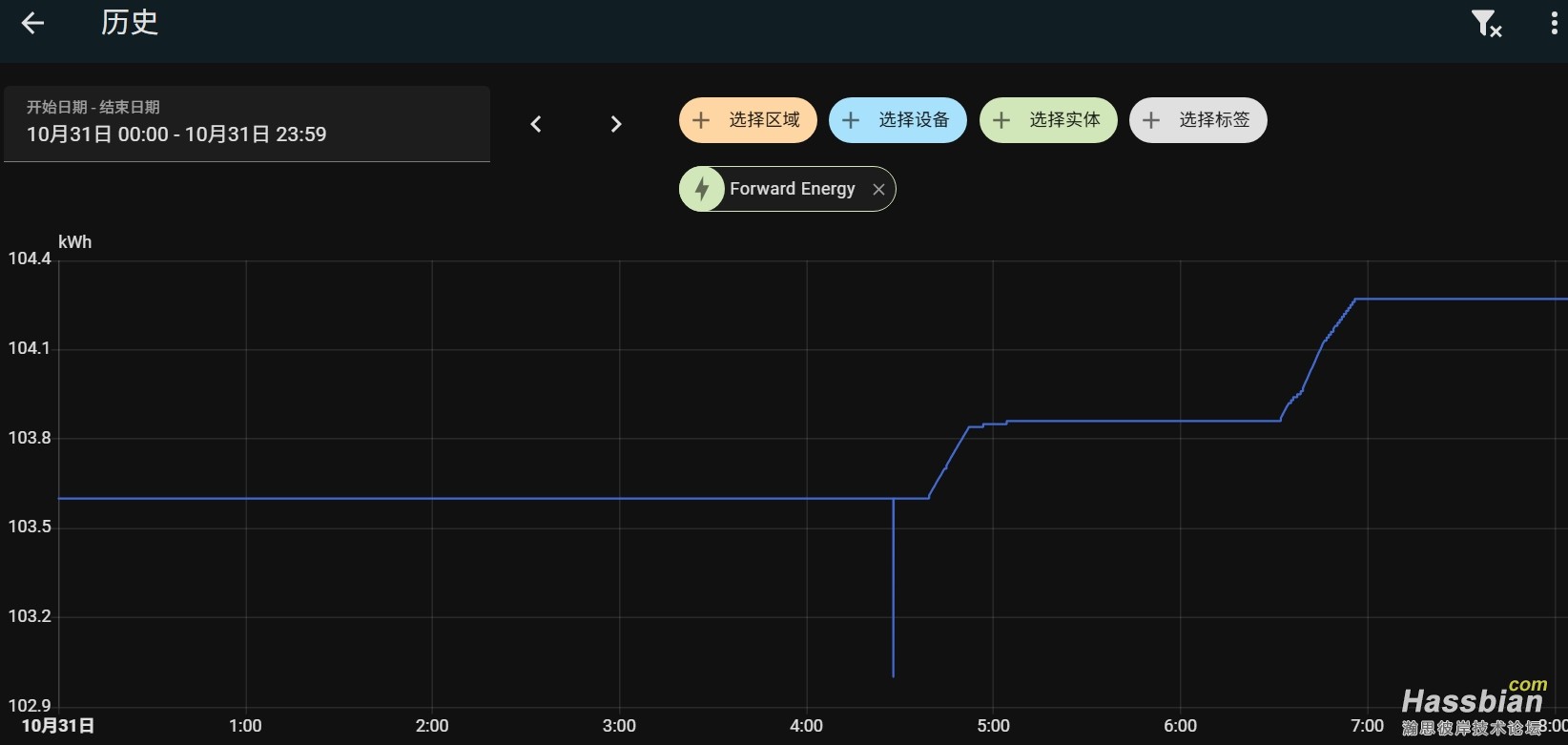Click plus icon on 选择实体 chip
The width and height of the screenshot is (1568, 745).
(1001, 120)
